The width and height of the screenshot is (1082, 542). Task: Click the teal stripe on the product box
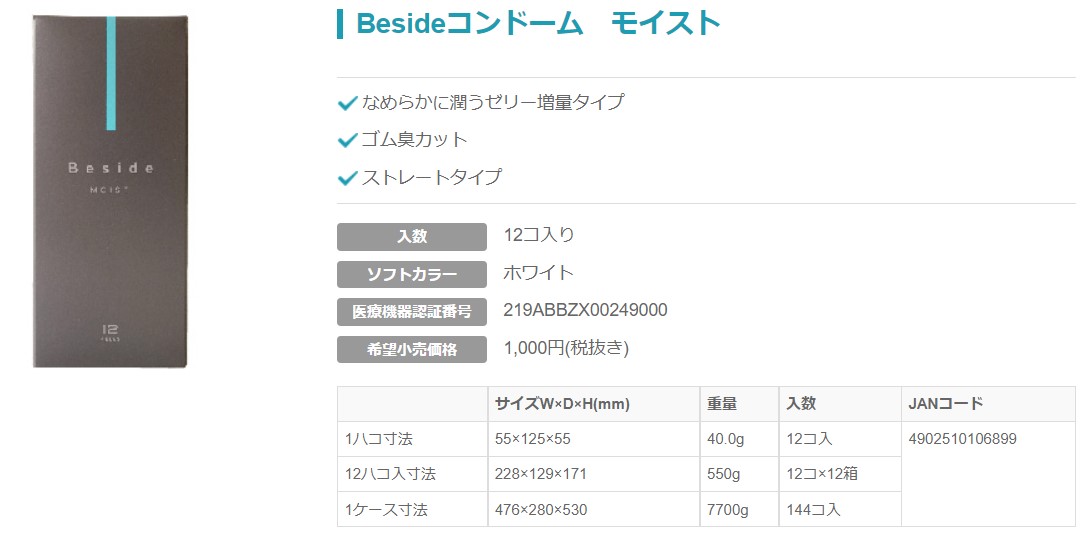pyautogui.click(x=112, y=70)
